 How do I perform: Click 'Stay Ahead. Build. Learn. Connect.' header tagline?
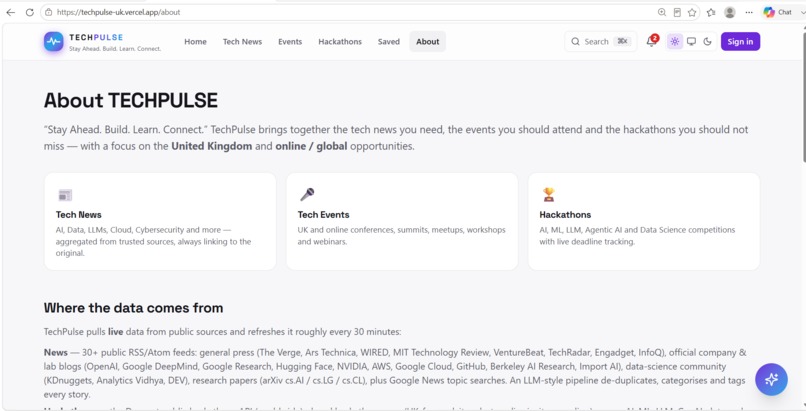[115, 49]
